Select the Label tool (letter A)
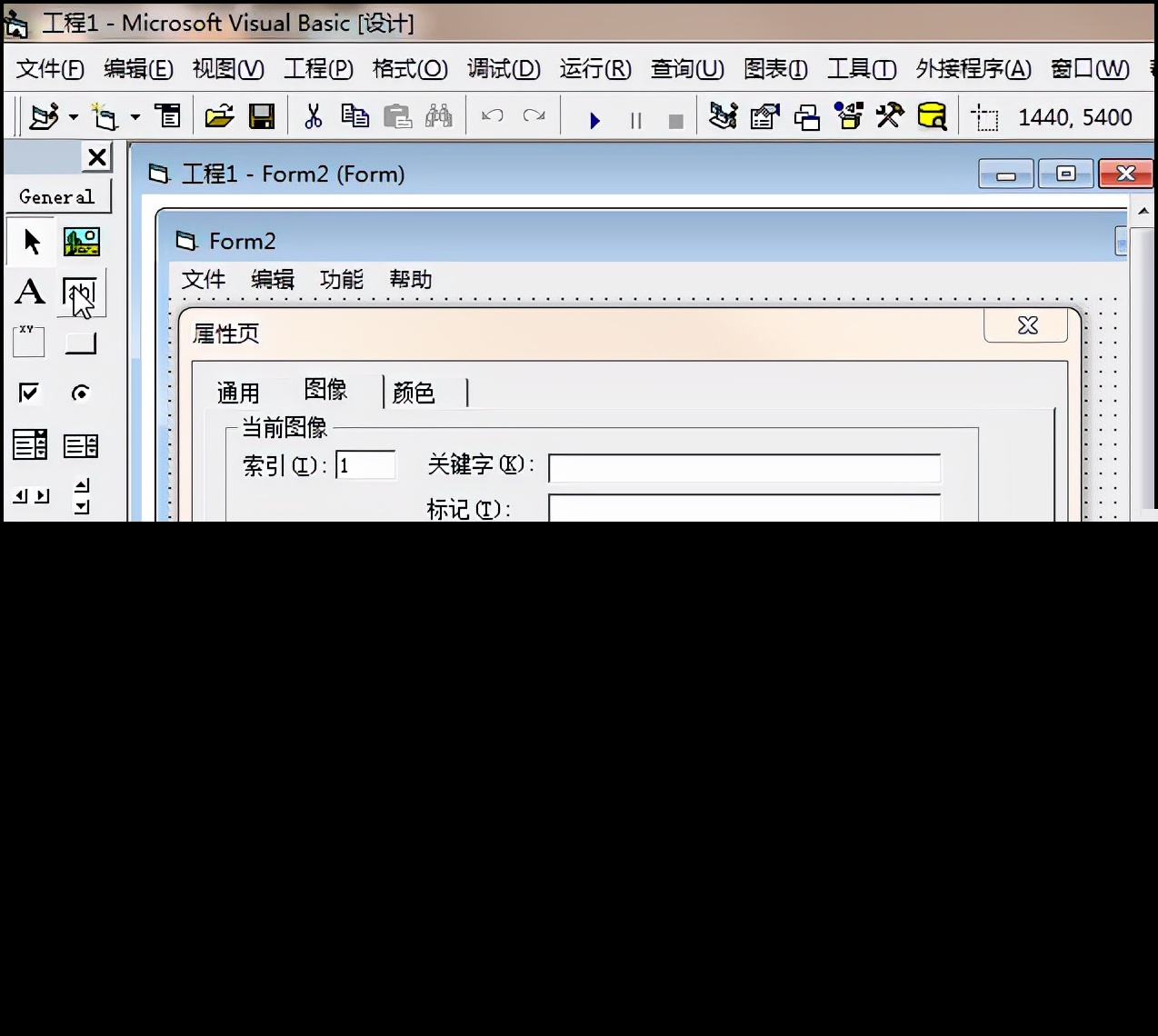This screenshot has width=1158, height=1036. click(x=30, y=293)
